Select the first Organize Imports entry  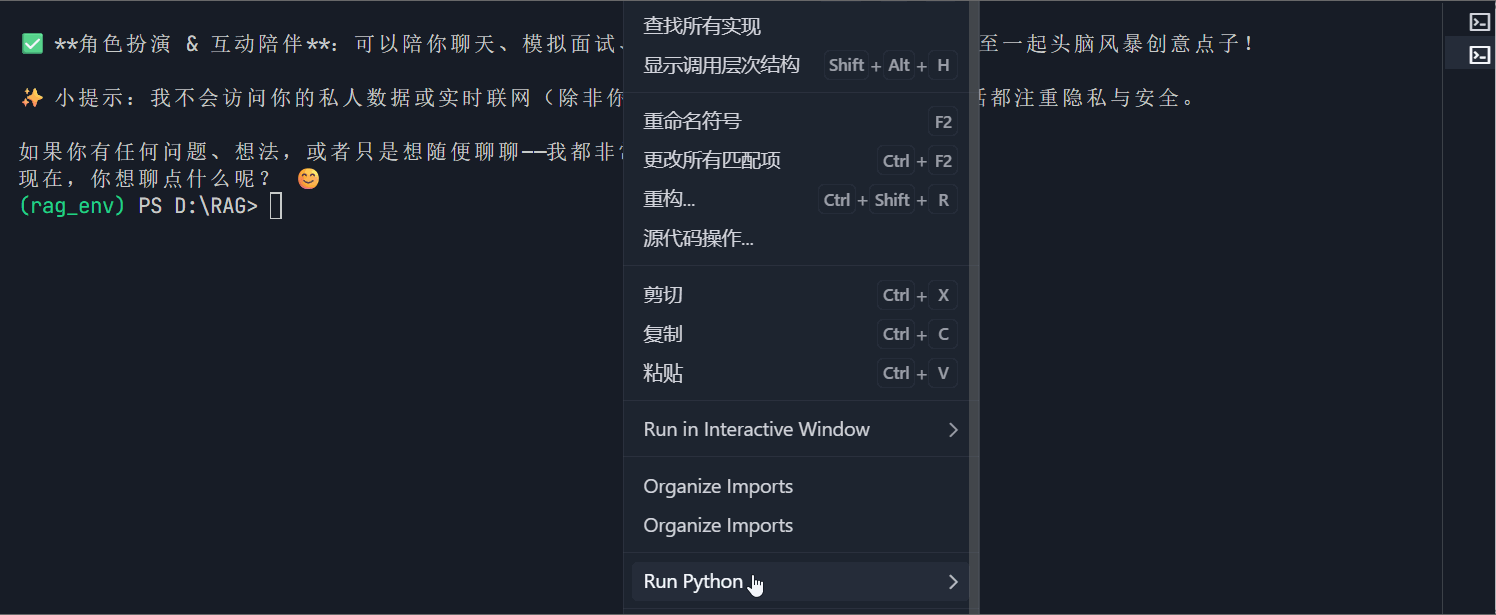tap(718, 486)
